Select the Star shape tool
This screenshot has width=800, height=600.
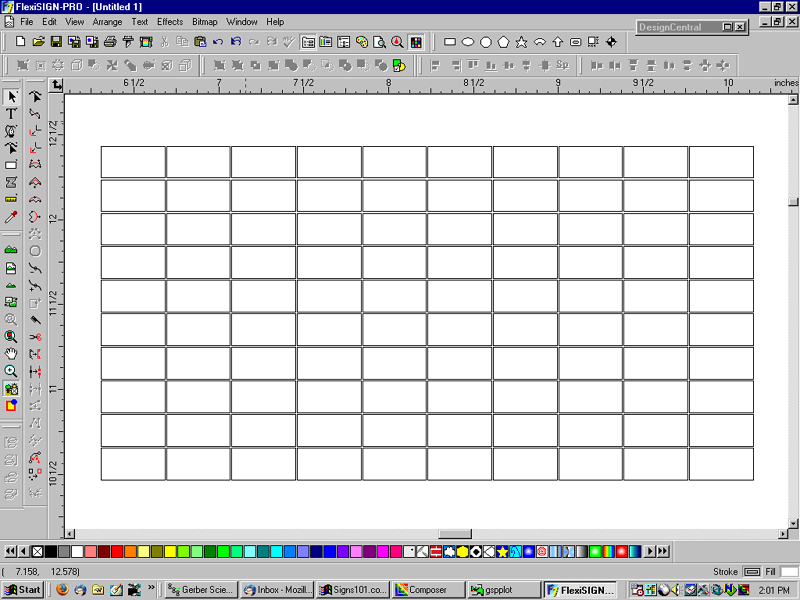tap(521, 42)
